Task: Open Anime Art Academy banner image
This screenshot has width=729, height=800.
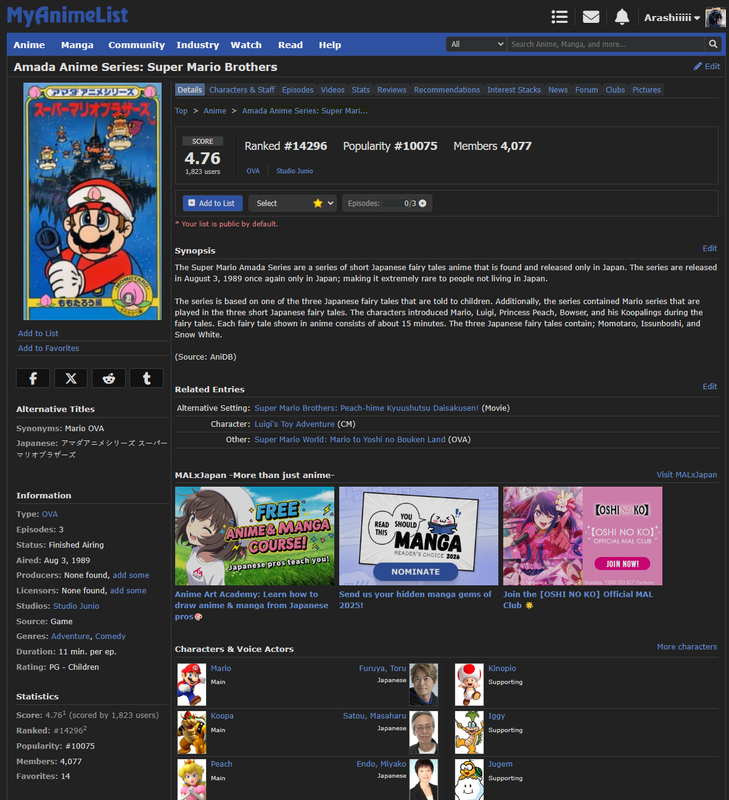Action: point(255,536)
